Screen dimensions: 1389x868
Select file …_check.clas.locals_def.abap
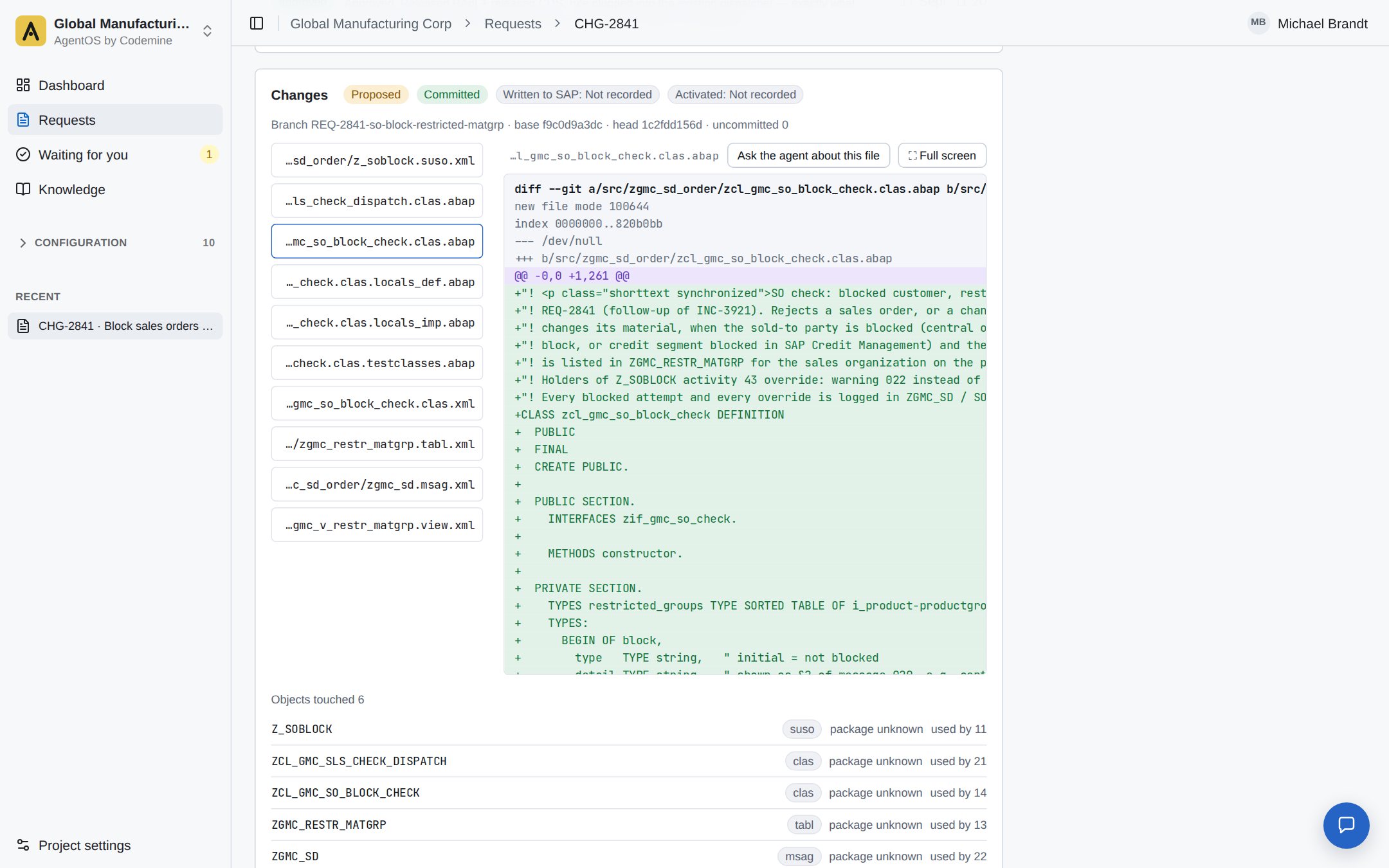377,282
